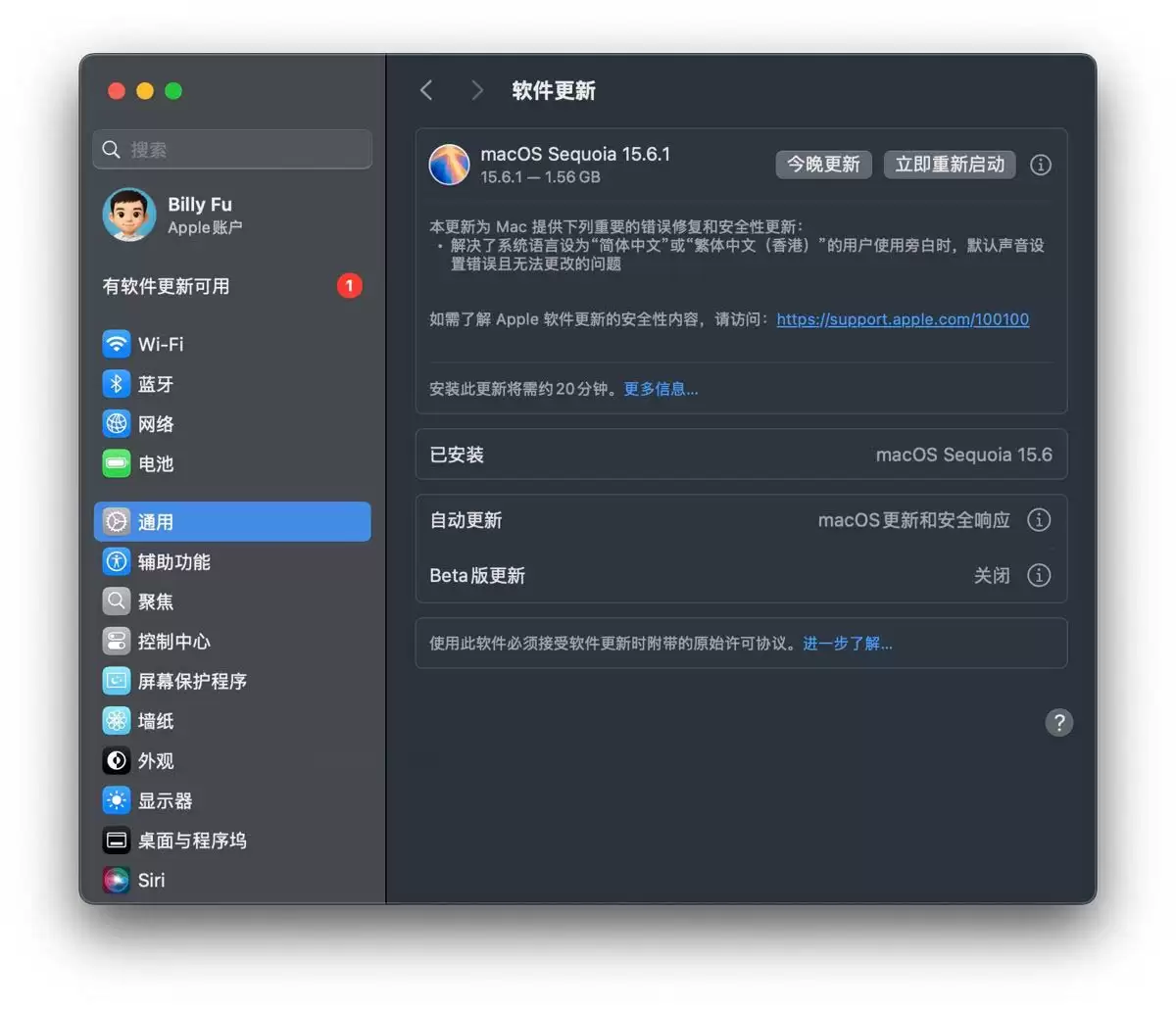Click the 今晚更新 button
This screenshot has height=1009, width=1176.
[x=824, y=165]
